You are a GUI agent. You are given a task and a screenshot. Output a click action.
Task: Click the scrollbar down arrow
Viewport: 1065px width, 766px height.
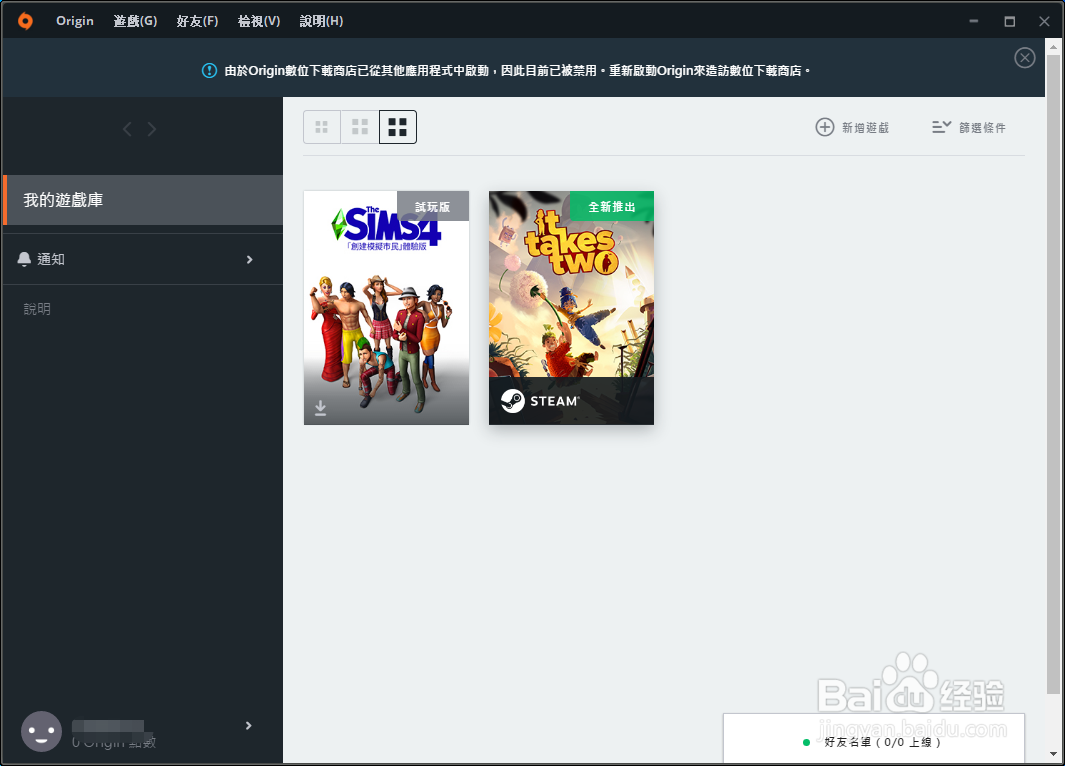[x=1053, y=754]
